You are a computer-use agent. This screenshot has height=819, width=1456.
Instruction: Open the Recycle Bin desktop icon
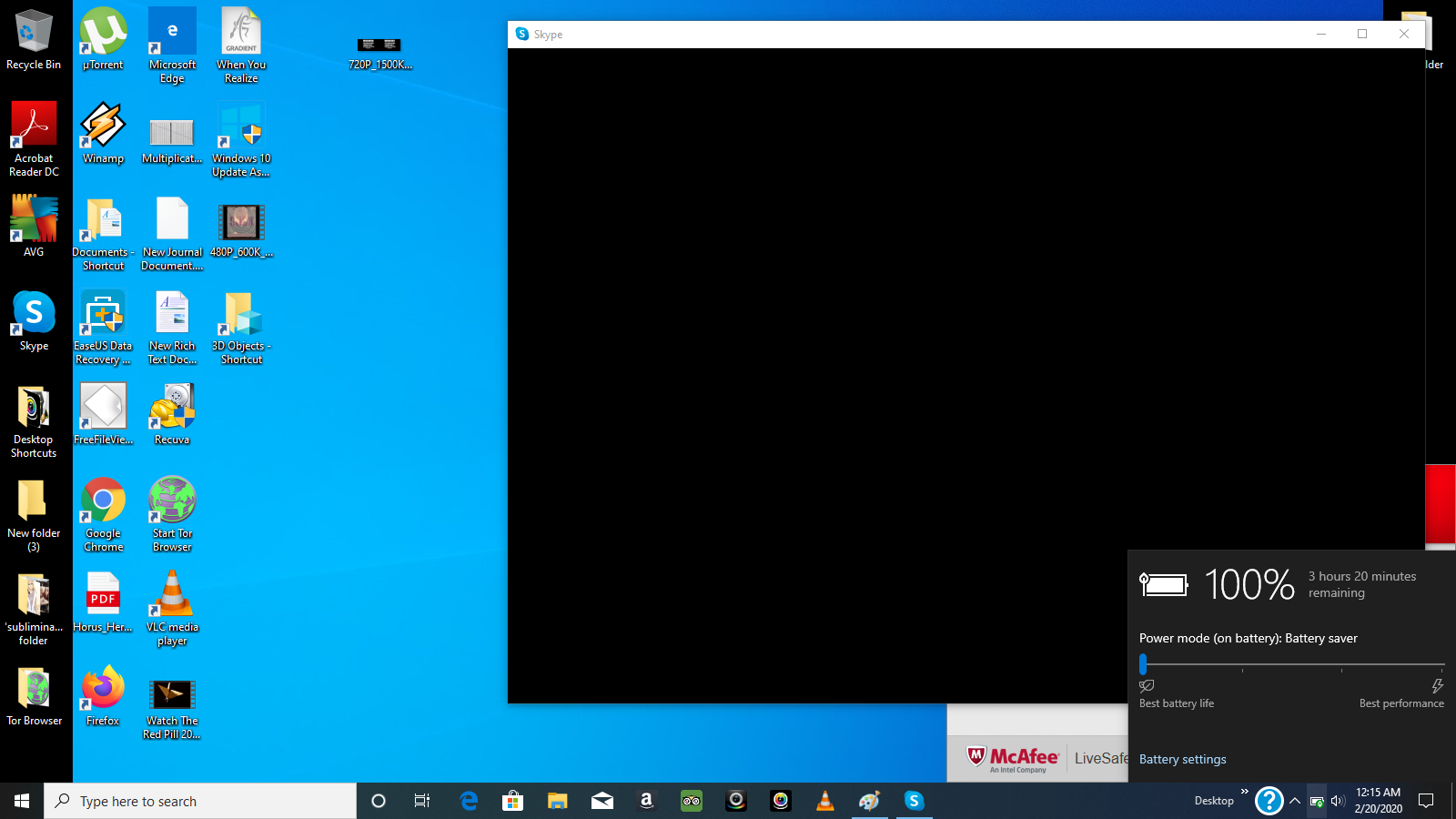(34, 40)
